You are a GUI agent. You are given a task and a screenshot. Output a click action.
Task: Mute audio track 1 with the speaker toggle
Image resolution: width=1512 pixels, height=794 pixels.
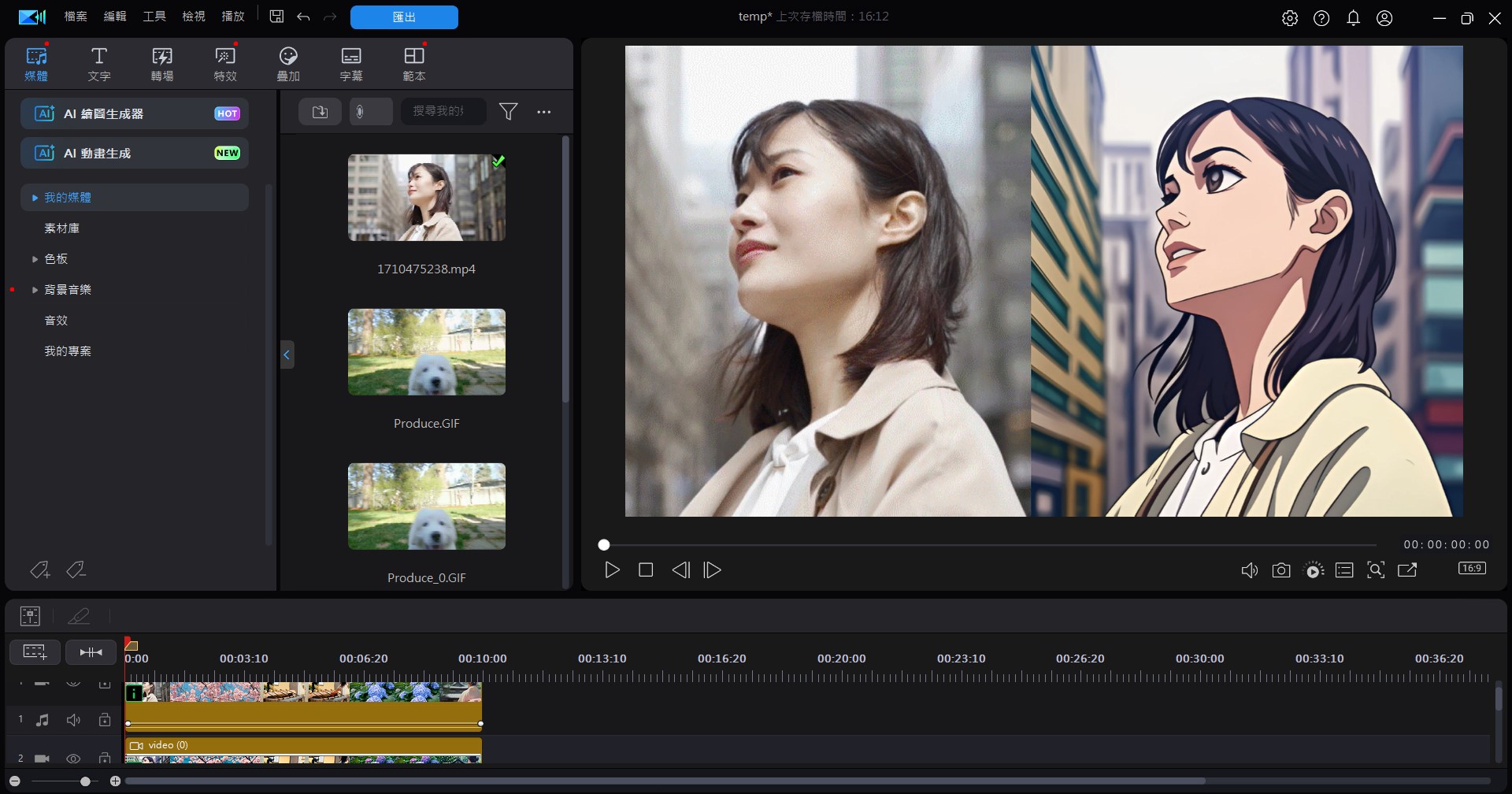pos(73,719)
